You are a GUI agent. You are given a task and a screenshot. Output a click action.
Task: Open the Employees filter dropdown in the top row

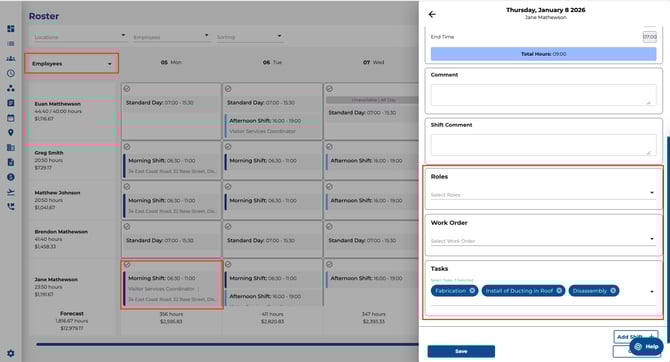click(171, 37)
